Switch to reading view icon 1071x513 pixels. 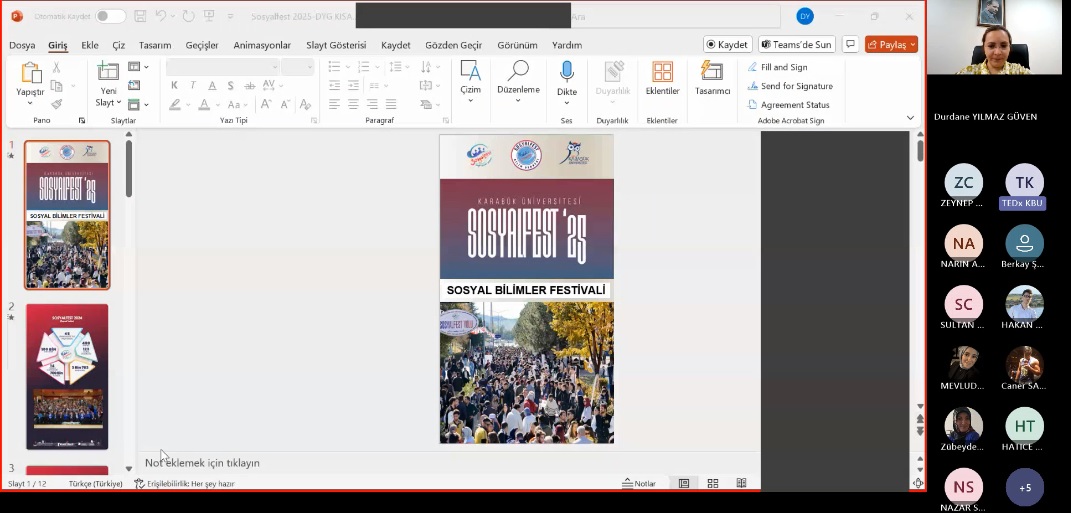coord(741,483)
